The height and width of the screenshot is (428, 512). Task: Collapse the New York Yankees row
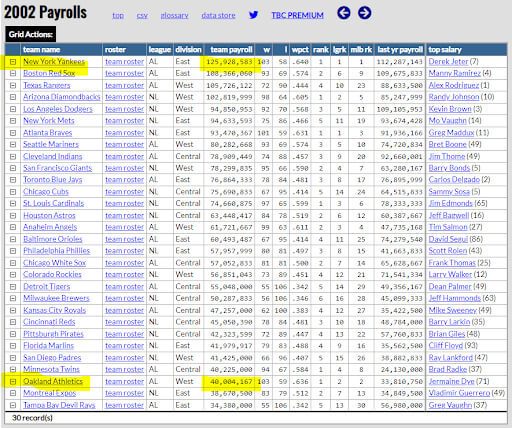coord(13,62)
